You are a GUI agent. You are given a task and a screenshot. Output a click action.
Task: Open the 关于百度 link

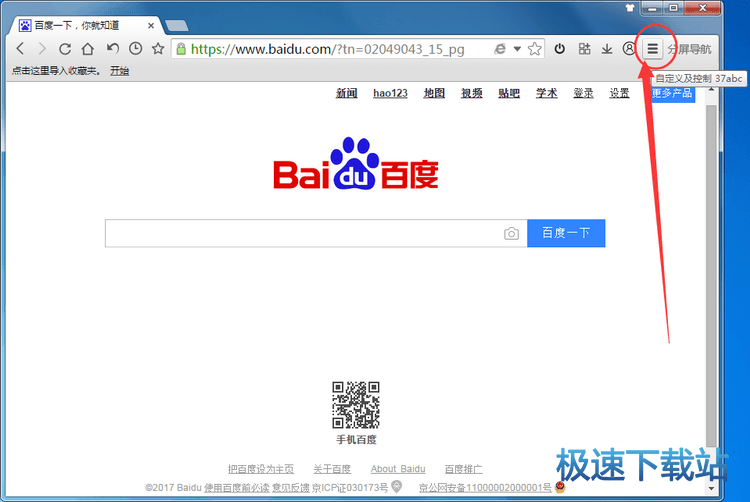click(332, 469)
